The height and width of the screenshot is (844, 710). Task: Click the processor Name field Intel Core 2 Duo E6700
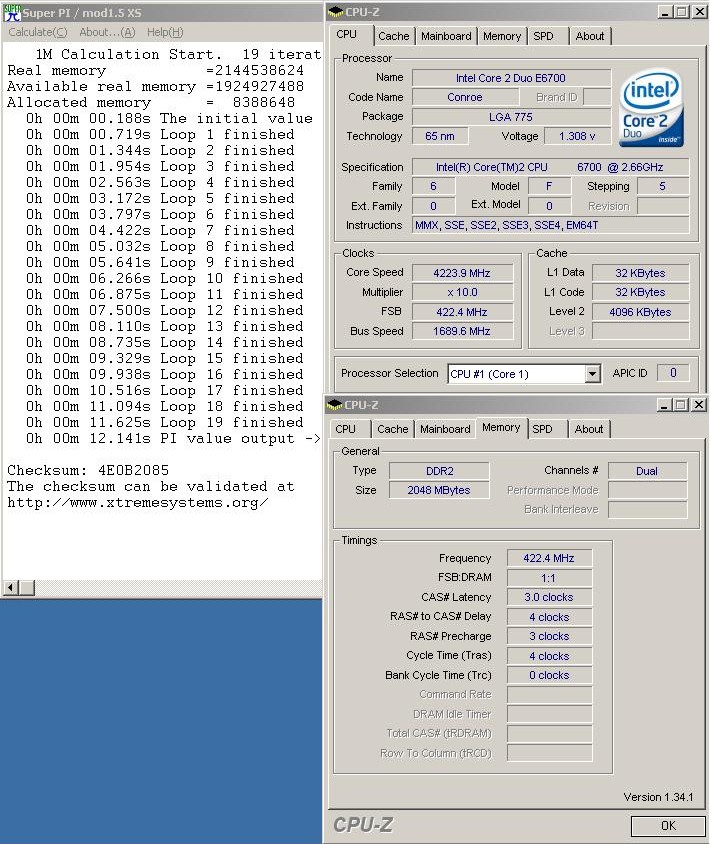511,78
